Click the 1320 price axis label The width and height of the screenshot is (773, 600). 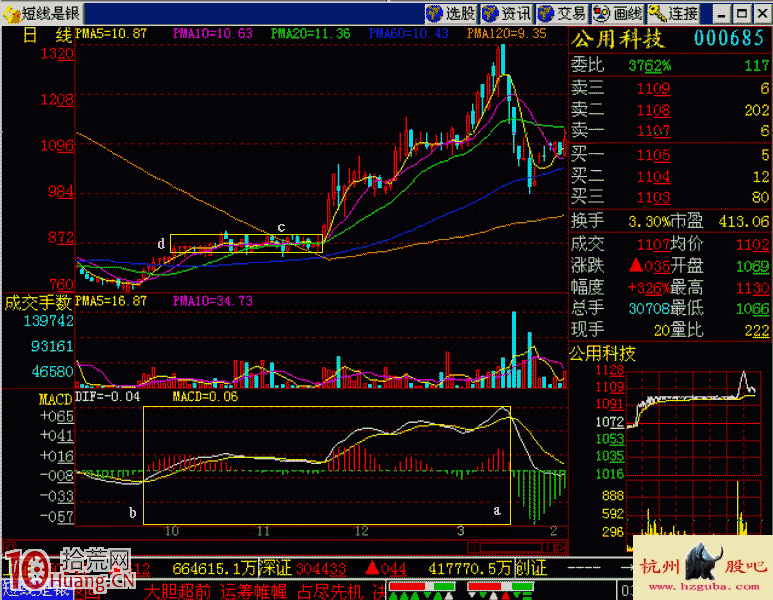57,54
